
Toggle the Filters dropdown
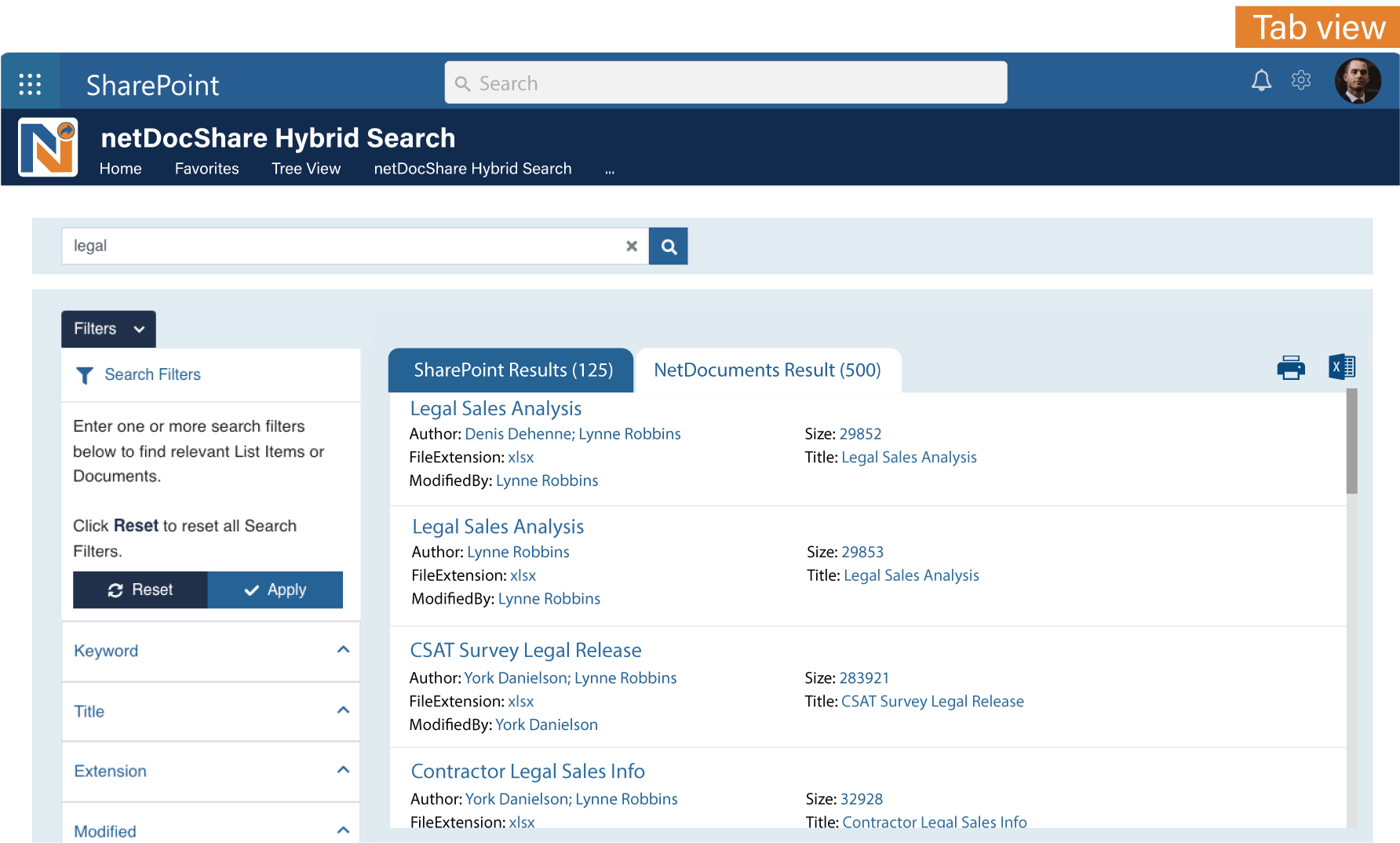(108, 329)
